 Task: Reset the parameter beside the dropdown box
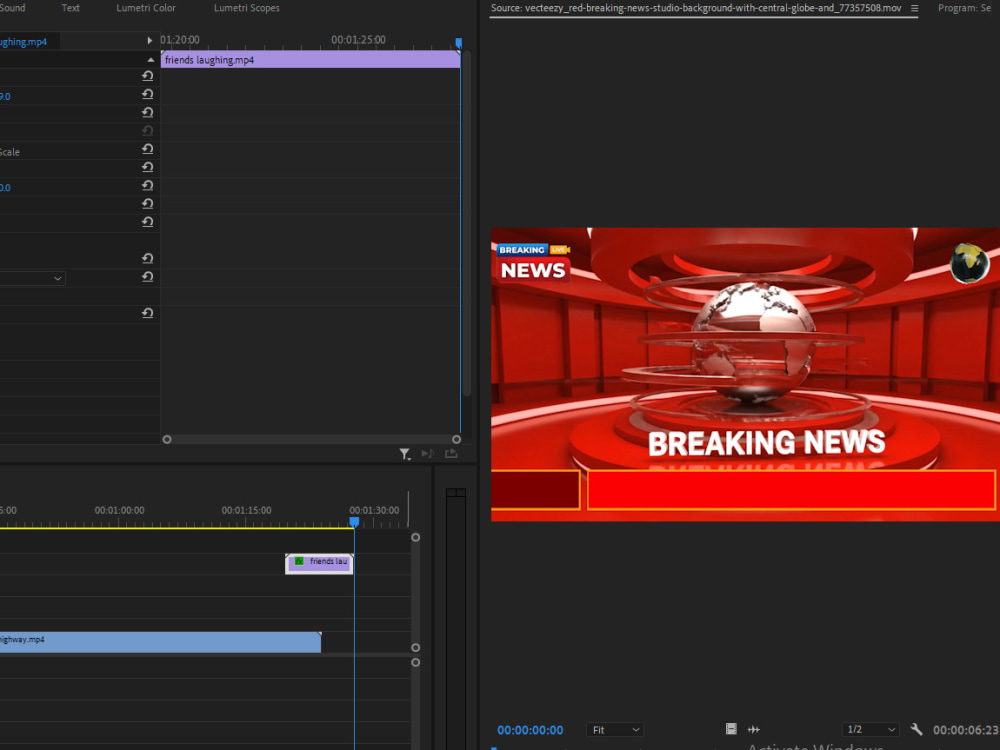(x=147, y=277)
